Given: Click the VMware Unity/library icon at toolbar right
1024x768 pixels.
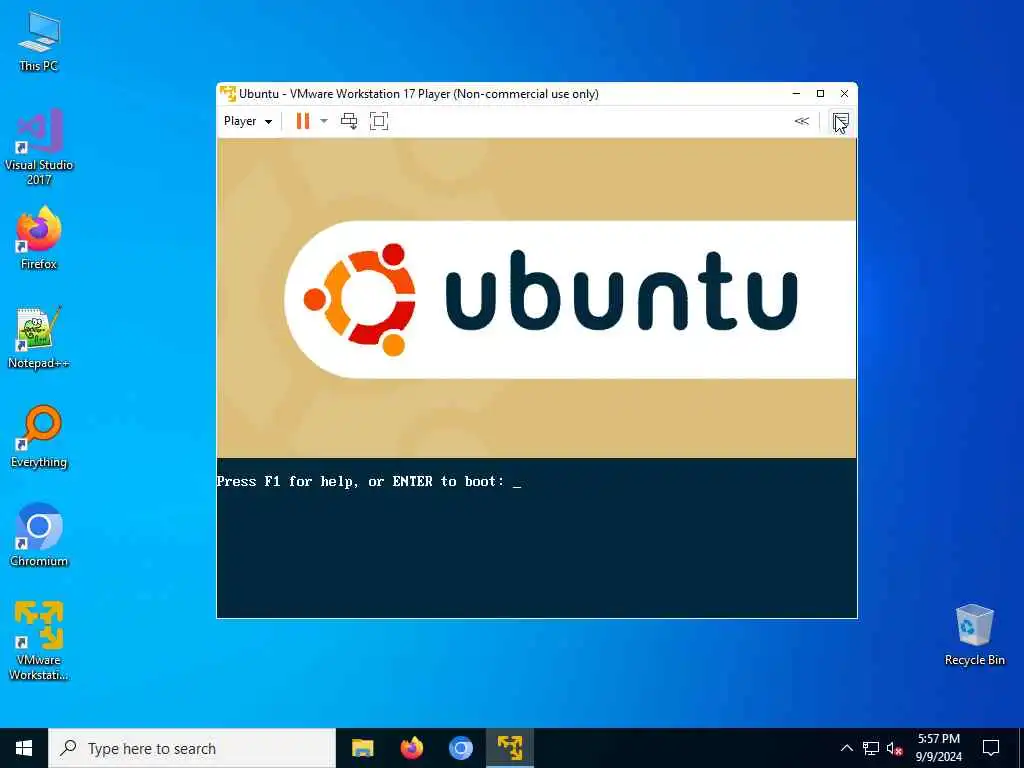Looking at the screenshot, I should (x=840, y=121).
